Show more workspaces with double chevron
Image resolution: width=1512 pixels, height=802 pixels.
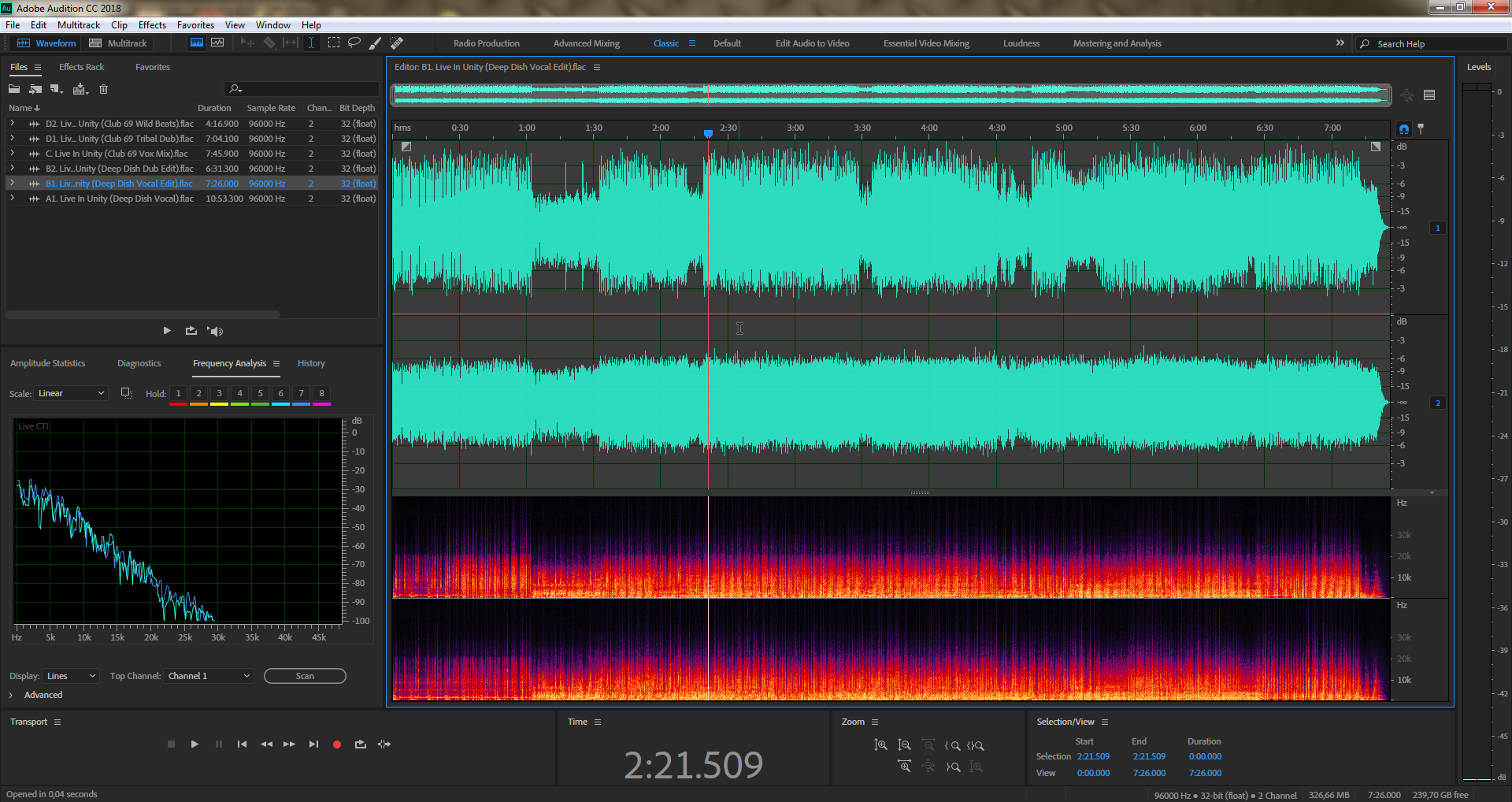1340,43
